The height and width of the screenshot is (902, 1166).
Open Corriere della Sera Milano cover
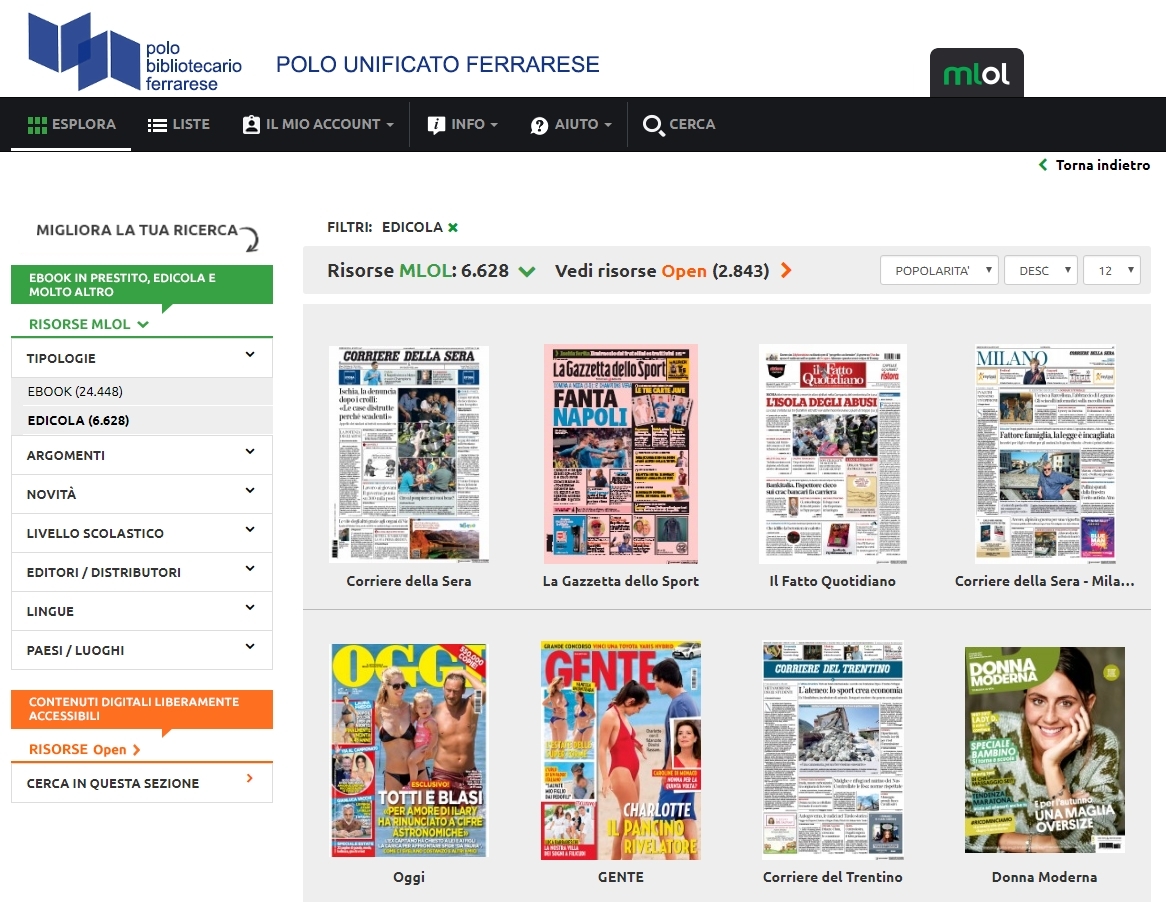coord(1045,454)
